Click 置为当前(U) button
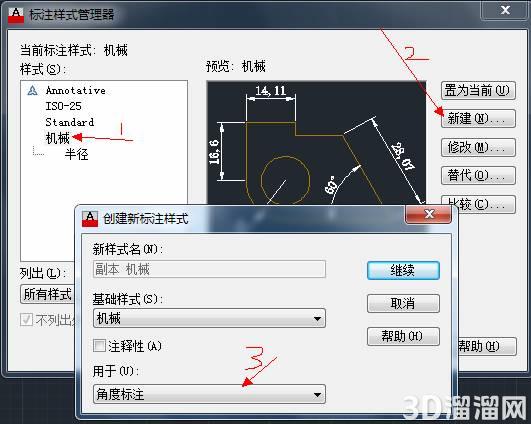Image resolution: width=531 pixels, height=424 pixels. [478, 90]
